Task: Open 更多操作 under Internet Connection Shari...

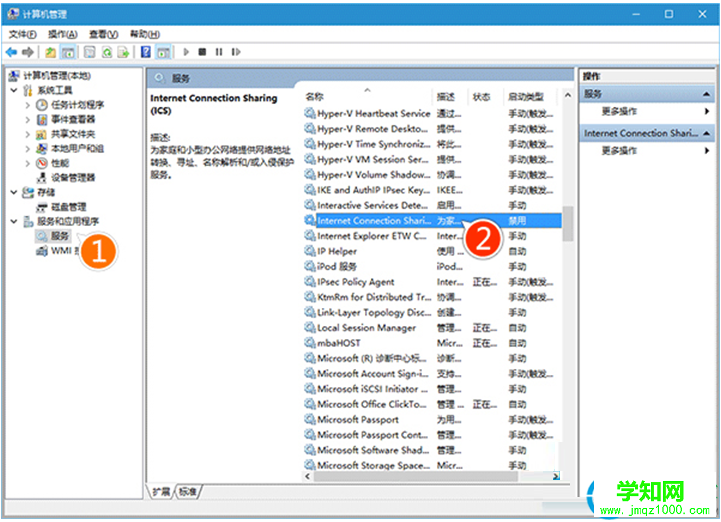Action: click(619, 151)
